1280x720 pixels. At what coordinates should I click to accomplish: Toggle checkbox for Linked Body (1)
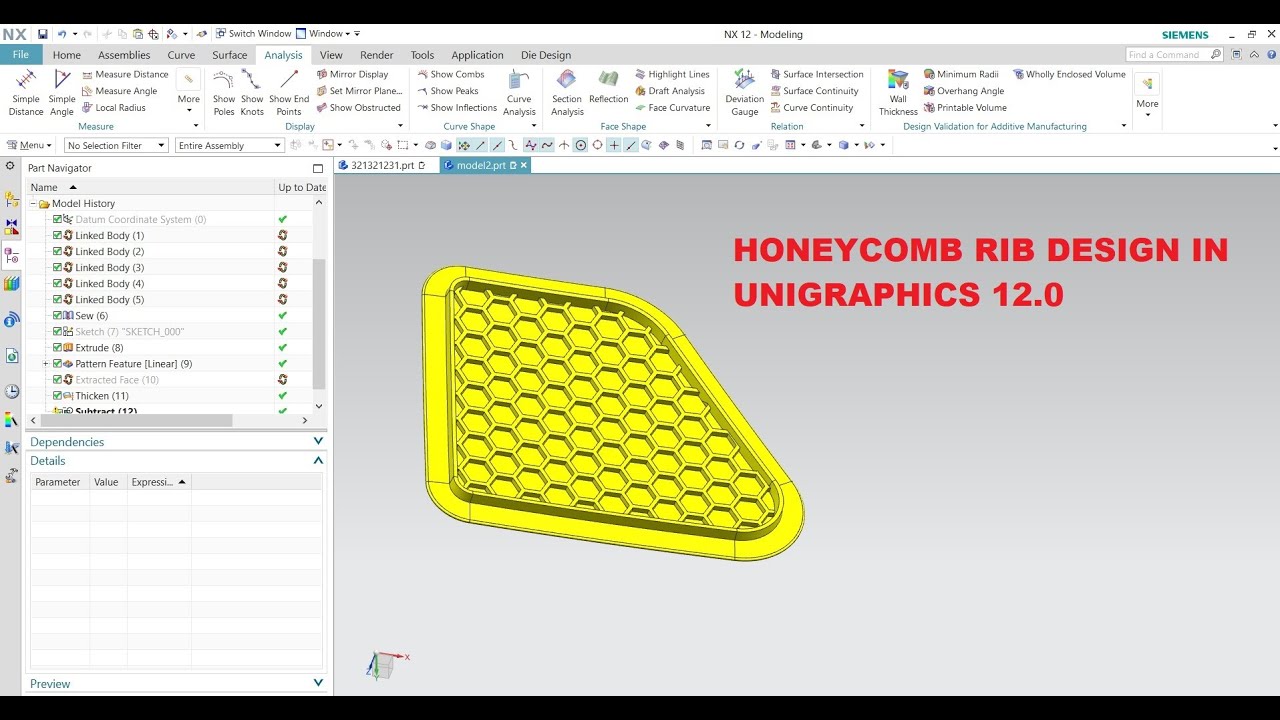coord(58,236)
